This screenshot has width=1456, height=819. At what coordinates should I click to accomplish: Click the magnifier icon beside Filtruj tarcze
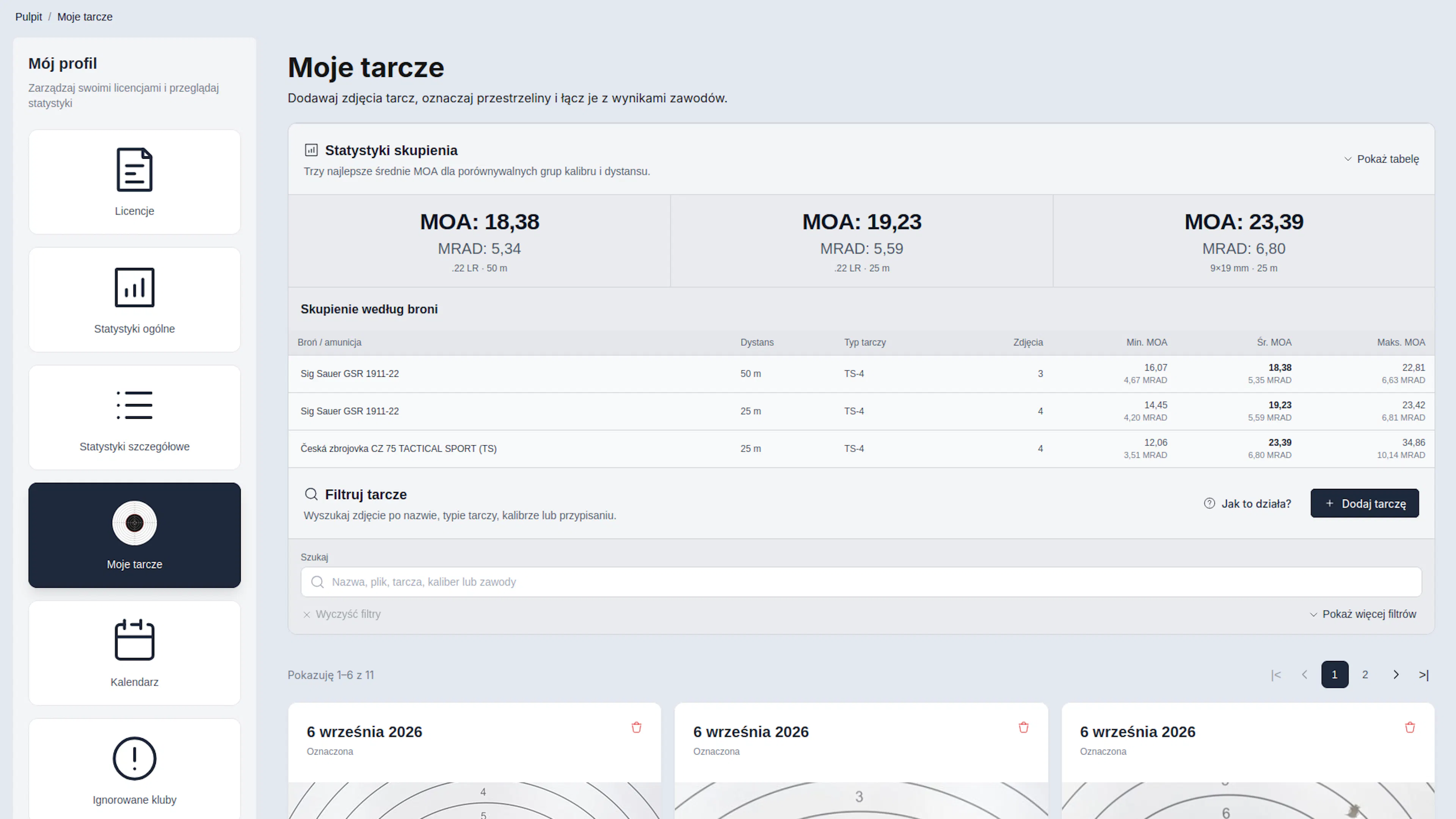pos(311,494)
